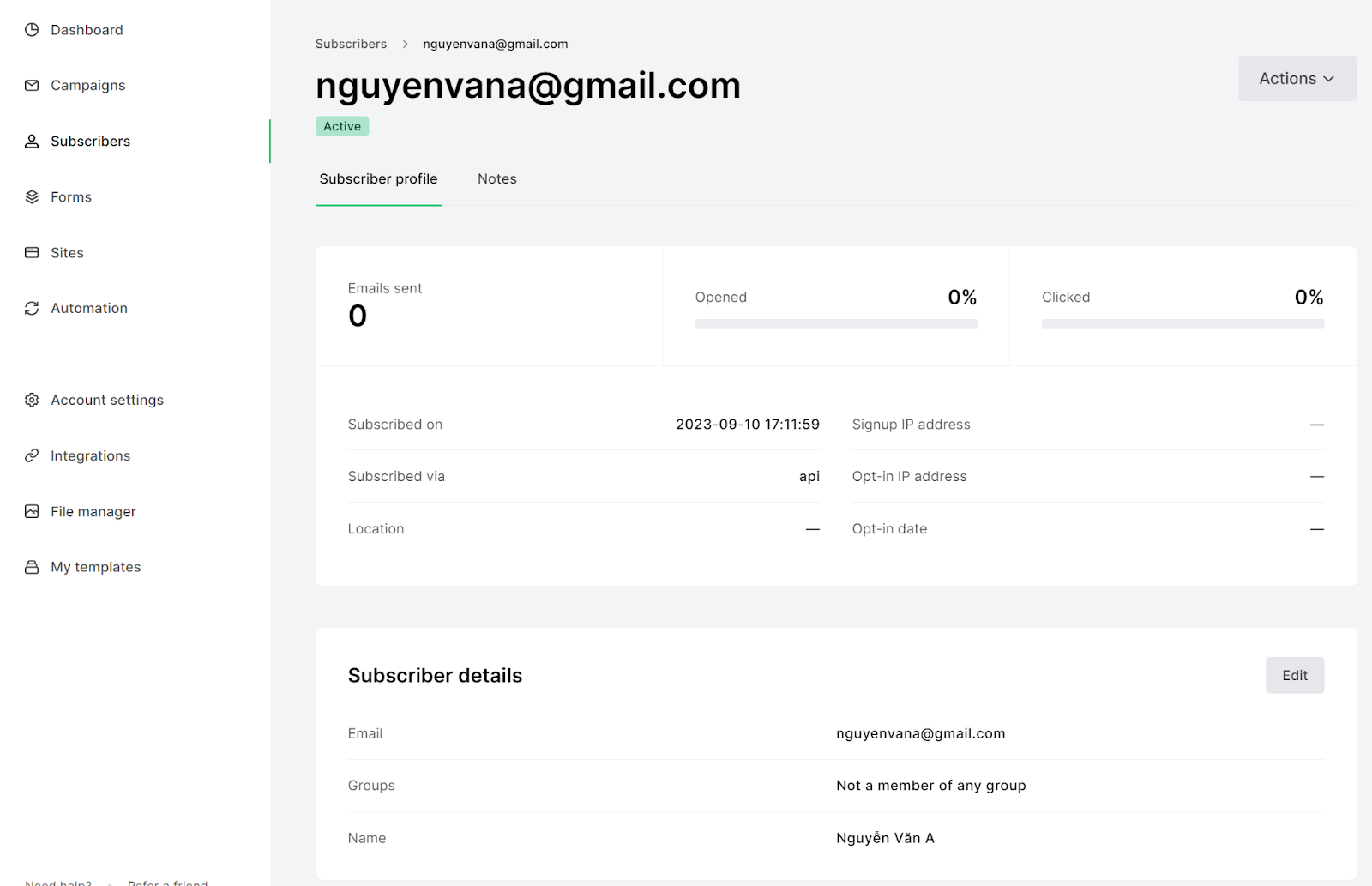Click the Opened rate progress bar
This screenshot has height=886, width=1372.
[x=836, y=325]
